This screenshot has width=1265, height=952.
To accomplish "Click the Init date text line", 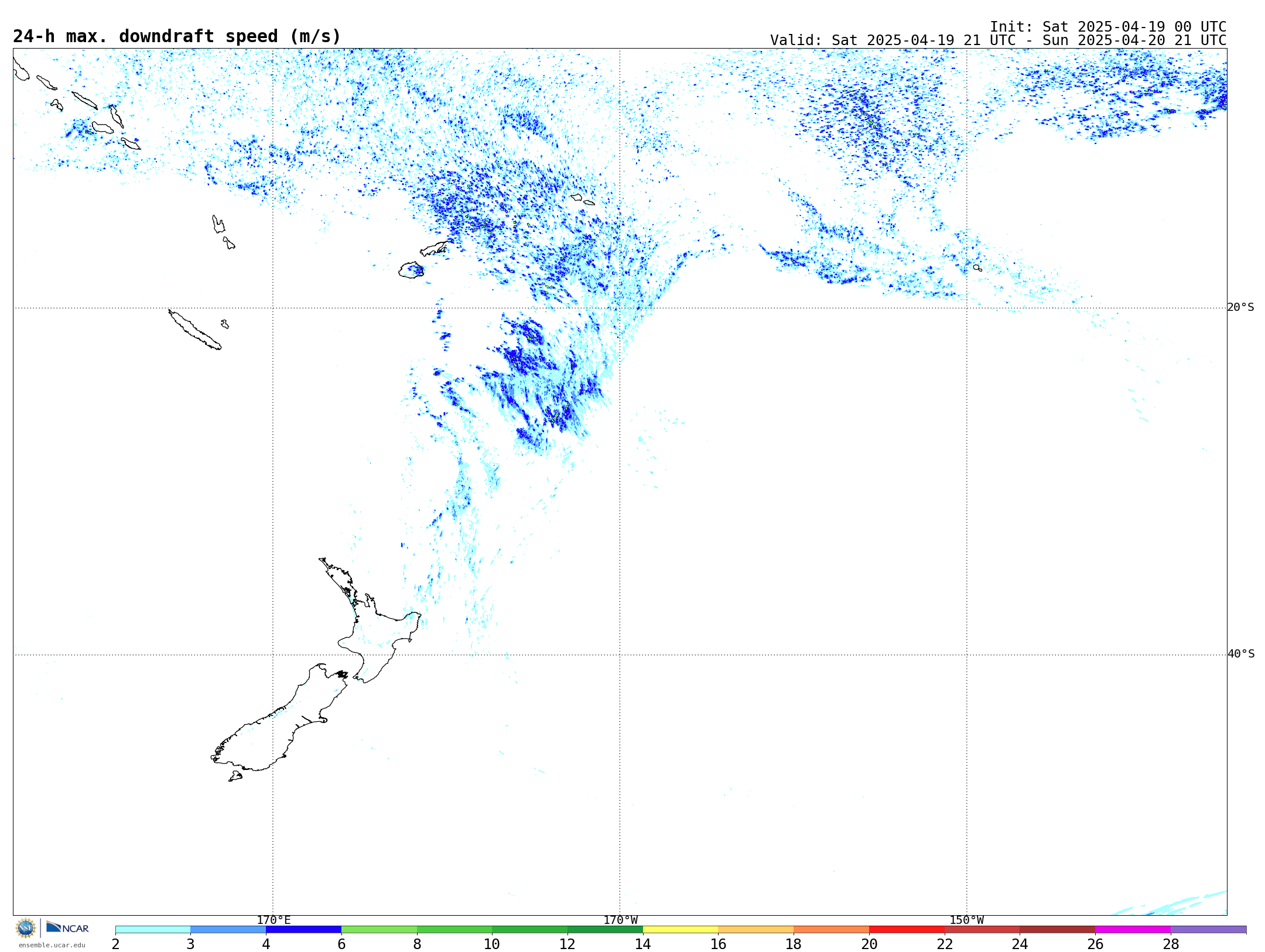I will (1107, 27).
